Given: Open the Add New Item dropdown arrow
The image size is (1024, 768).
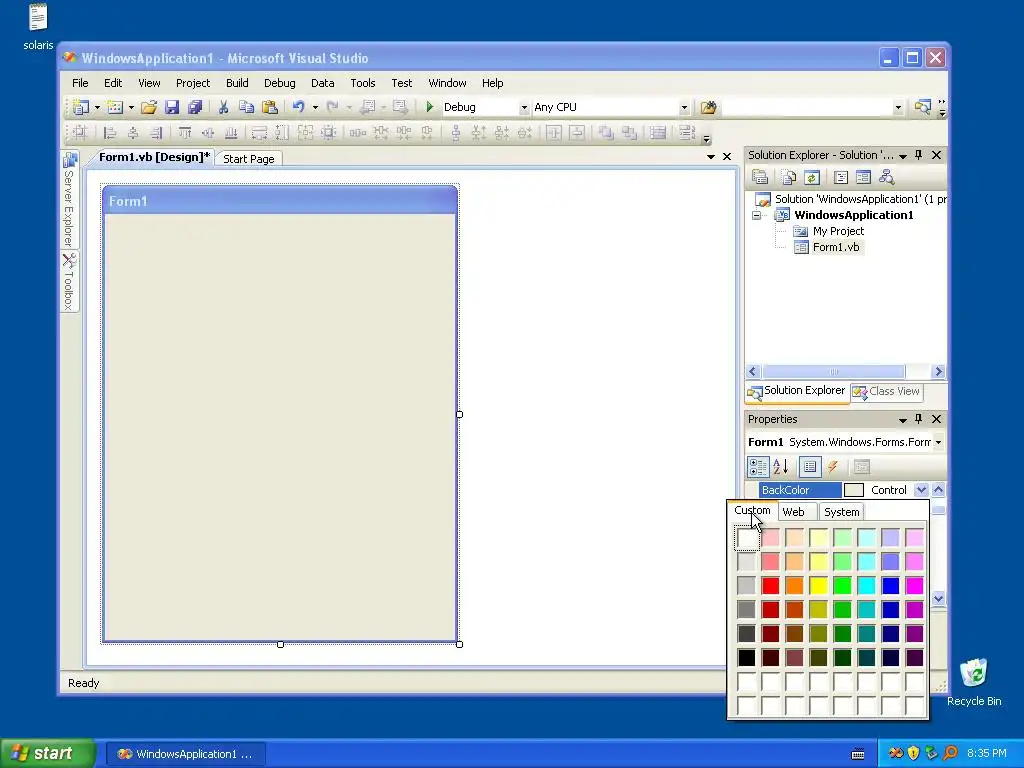Looking at the screenshot, I should pos(131,107).
